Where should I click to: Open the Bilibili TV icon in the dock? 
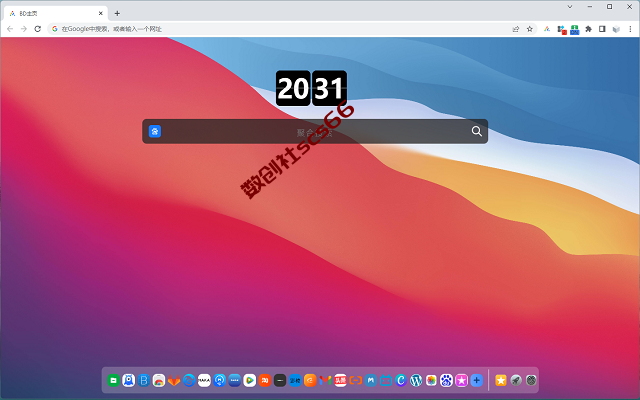point(386,380)
